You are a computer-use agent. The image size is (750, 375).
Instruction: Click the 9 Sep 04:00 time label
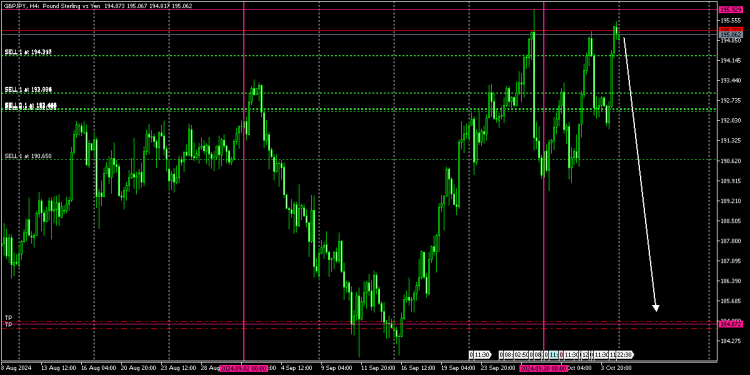[x=336, y=368]
